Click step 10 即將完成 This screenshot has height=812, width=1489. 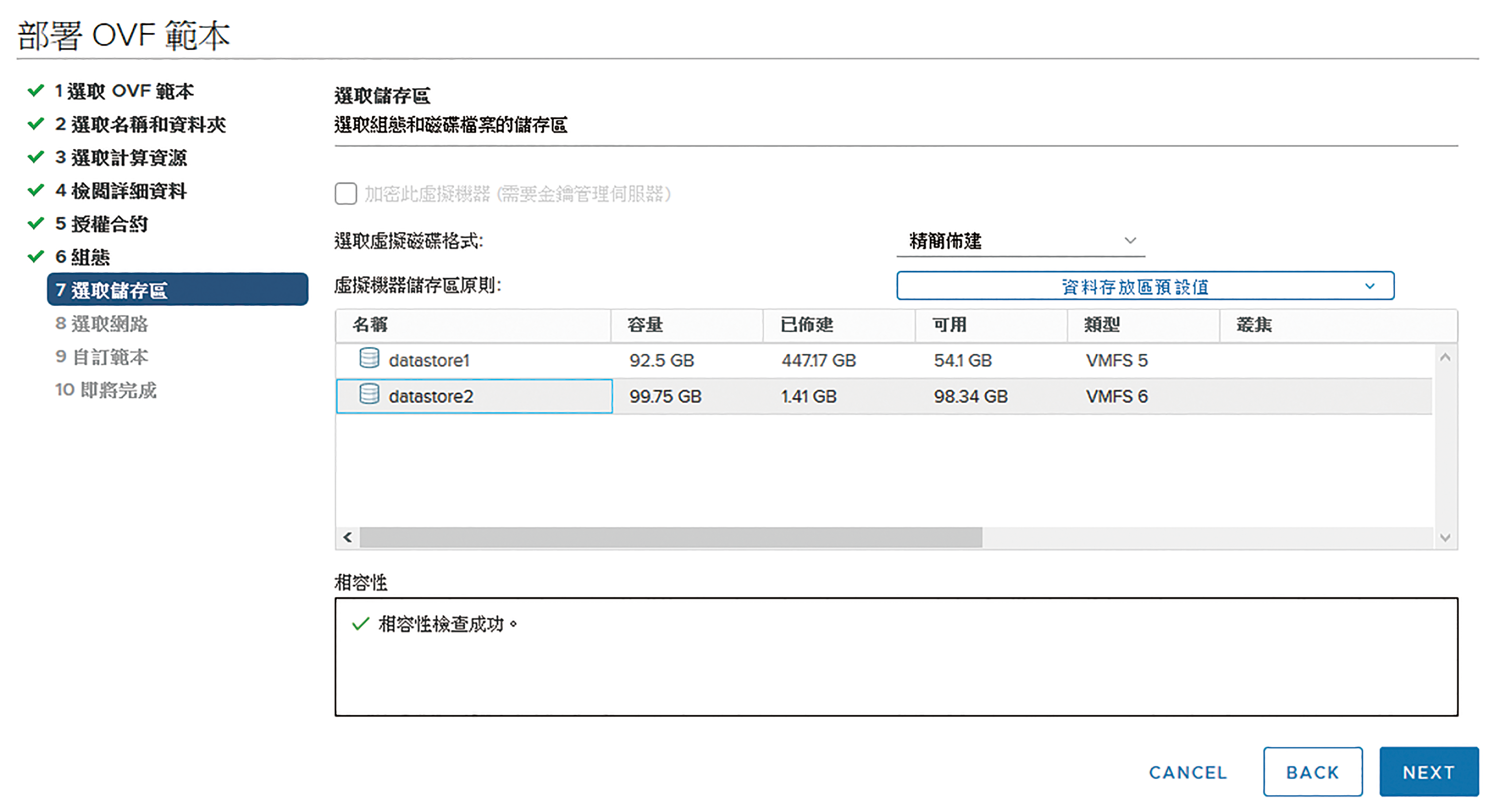pos(106,390)
